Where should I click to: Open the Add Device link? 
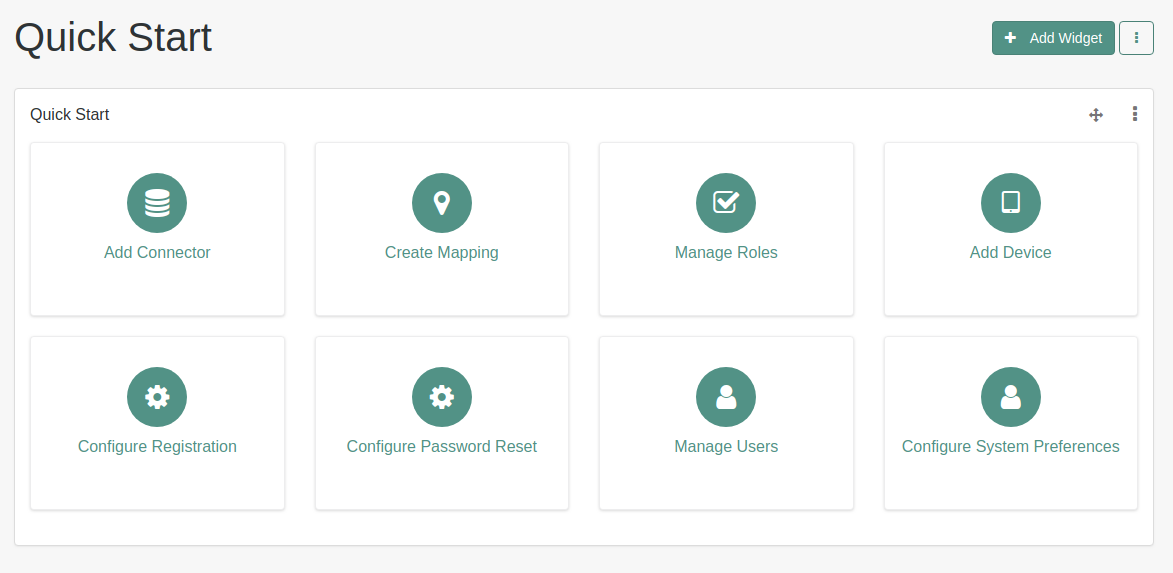[x=1011, y=253]
